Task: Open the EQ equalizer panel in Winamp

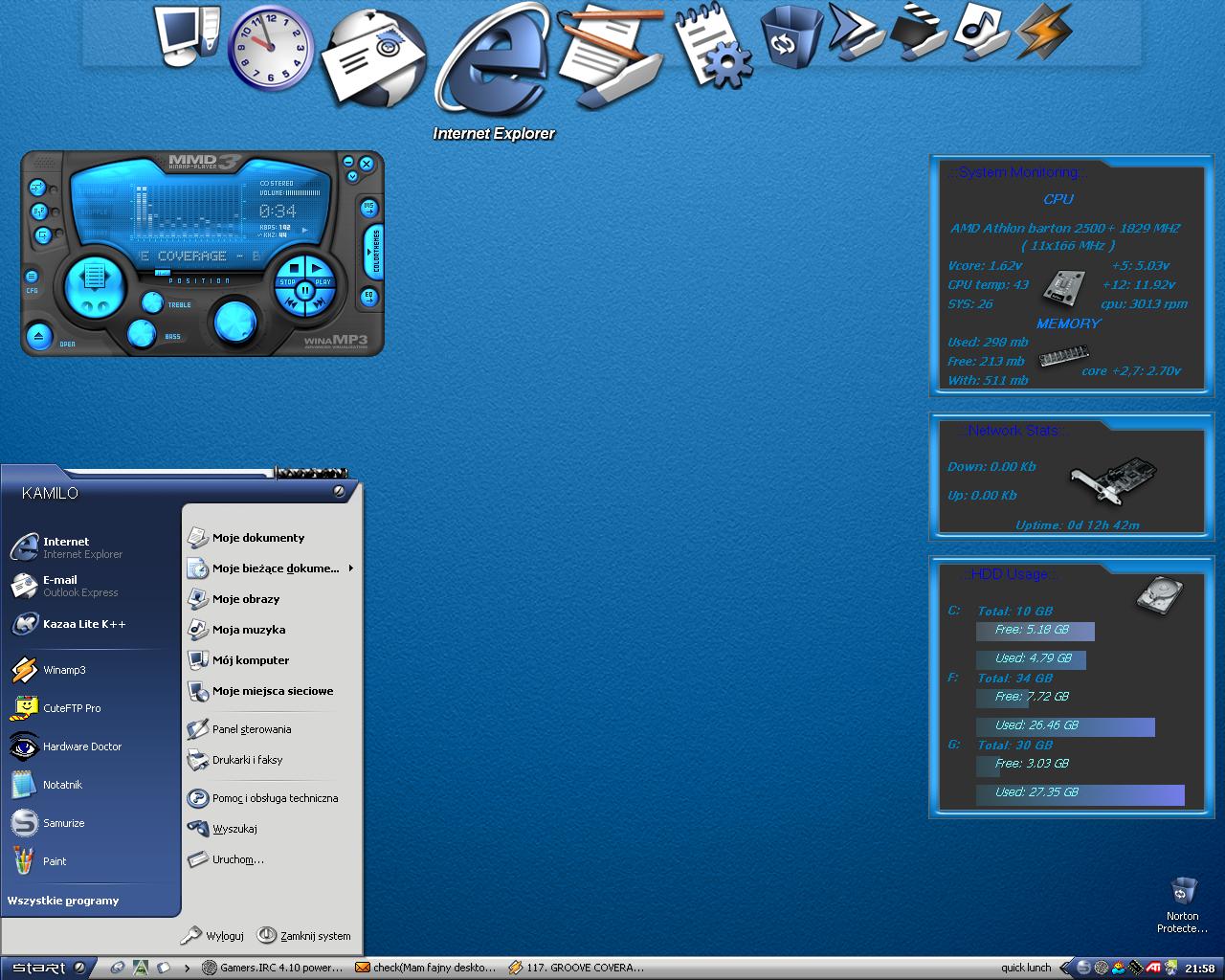Action: click(x=369, y=297)
